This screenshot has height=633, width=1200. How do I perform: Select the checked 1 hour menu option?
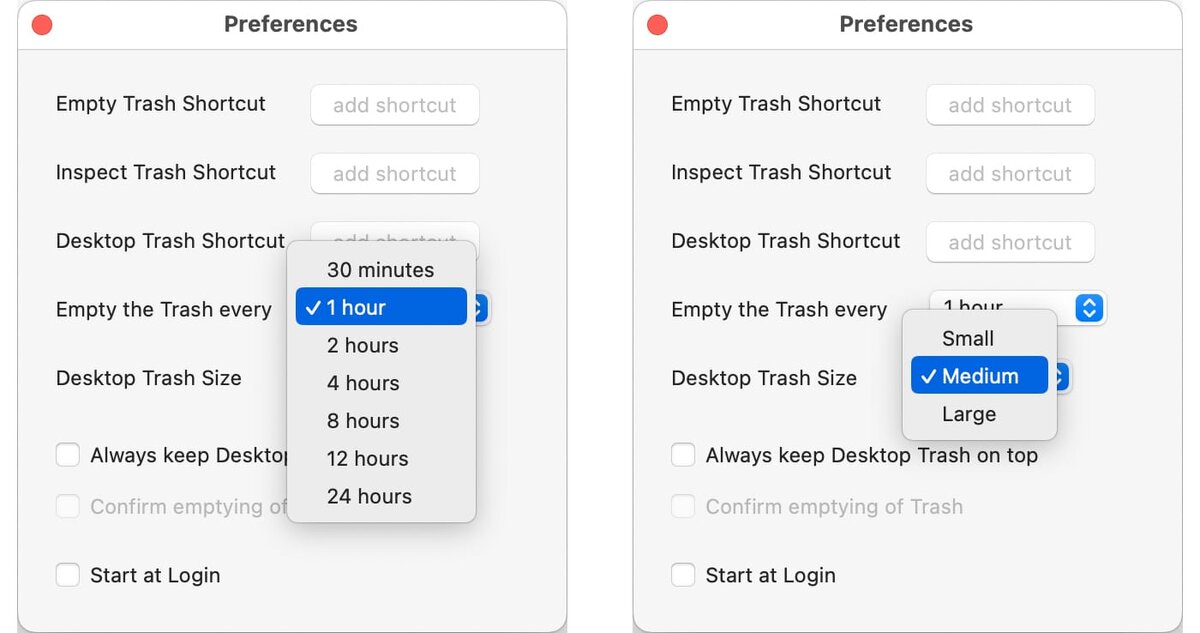click(x=381, y=307)
